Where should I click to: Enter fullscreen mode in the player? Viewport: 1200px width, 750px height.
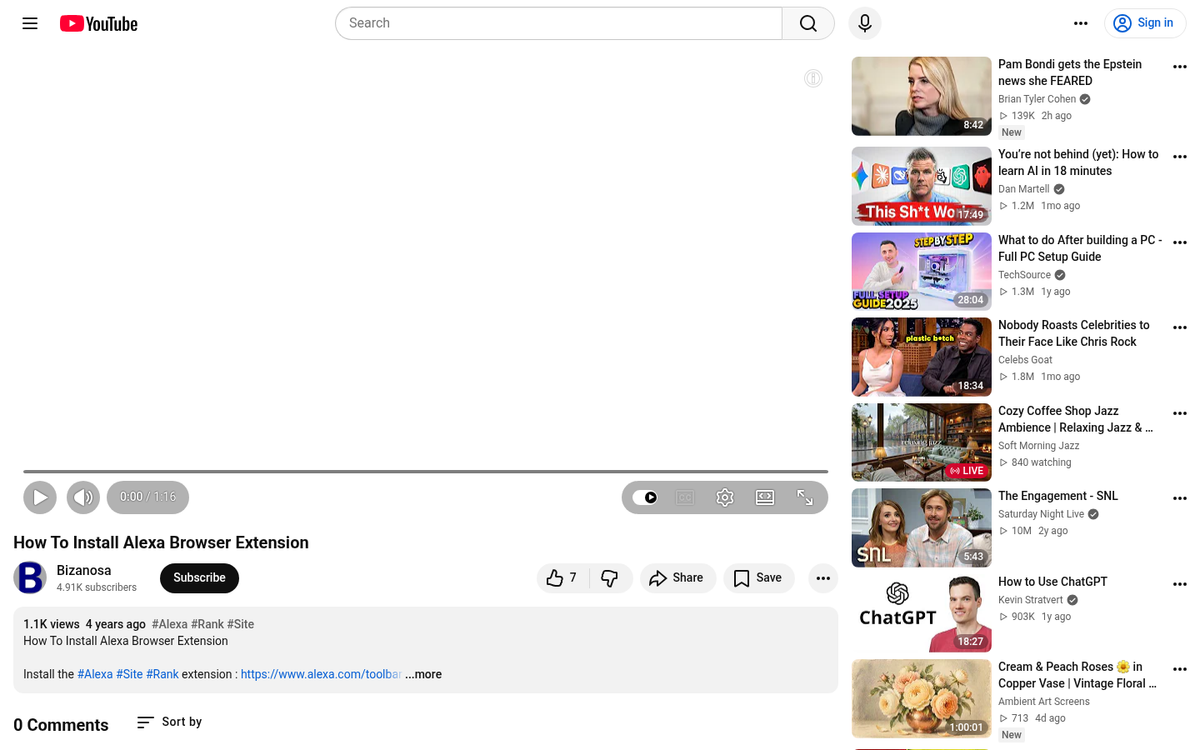(x=805, y=497)
